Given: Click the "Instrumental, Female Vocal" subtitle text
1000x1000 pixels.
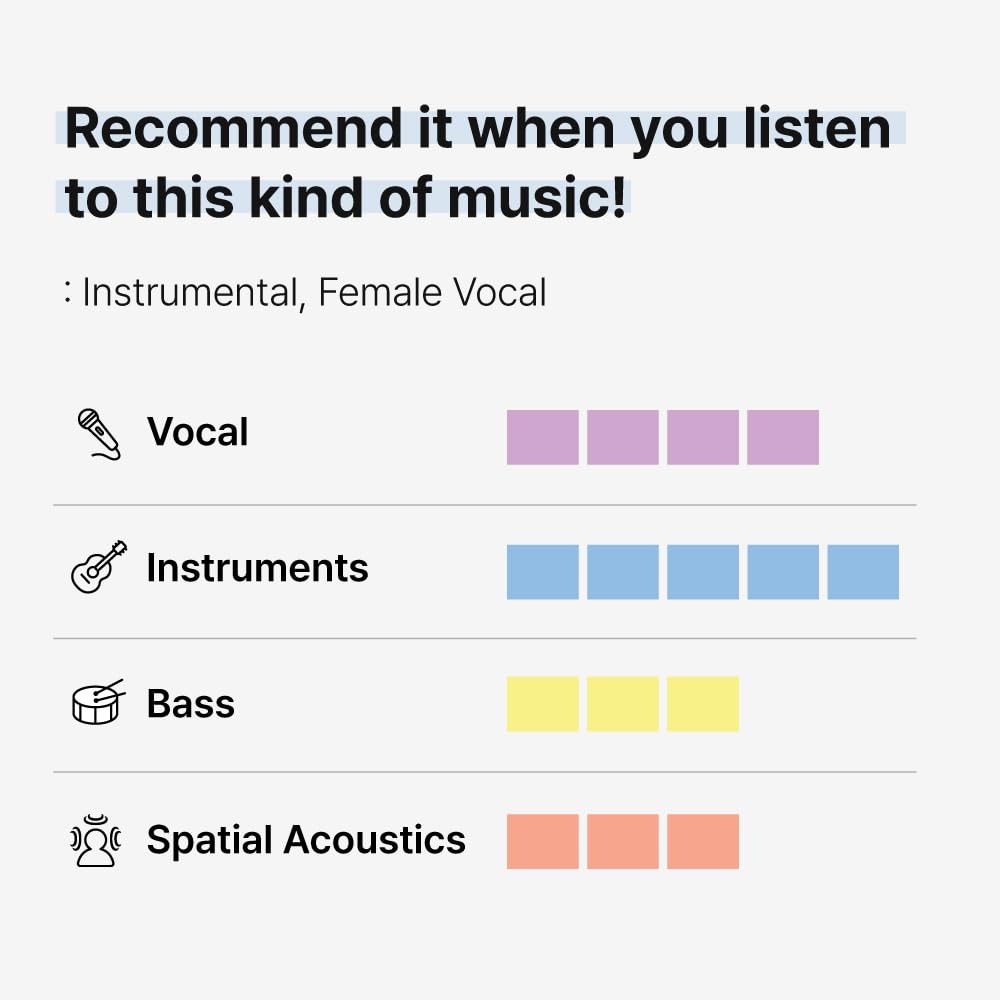Looking at the screenshot, I should 314,293.
